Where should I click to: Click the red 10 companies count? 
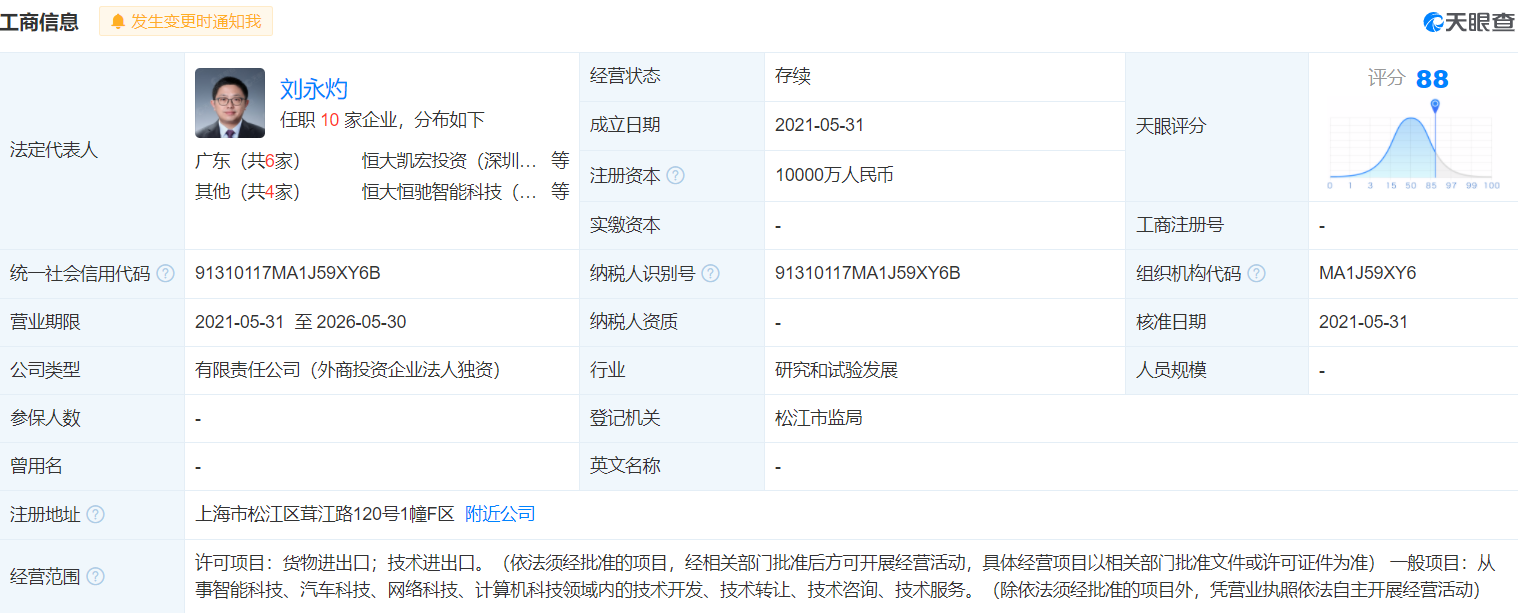tap(330, 120)
